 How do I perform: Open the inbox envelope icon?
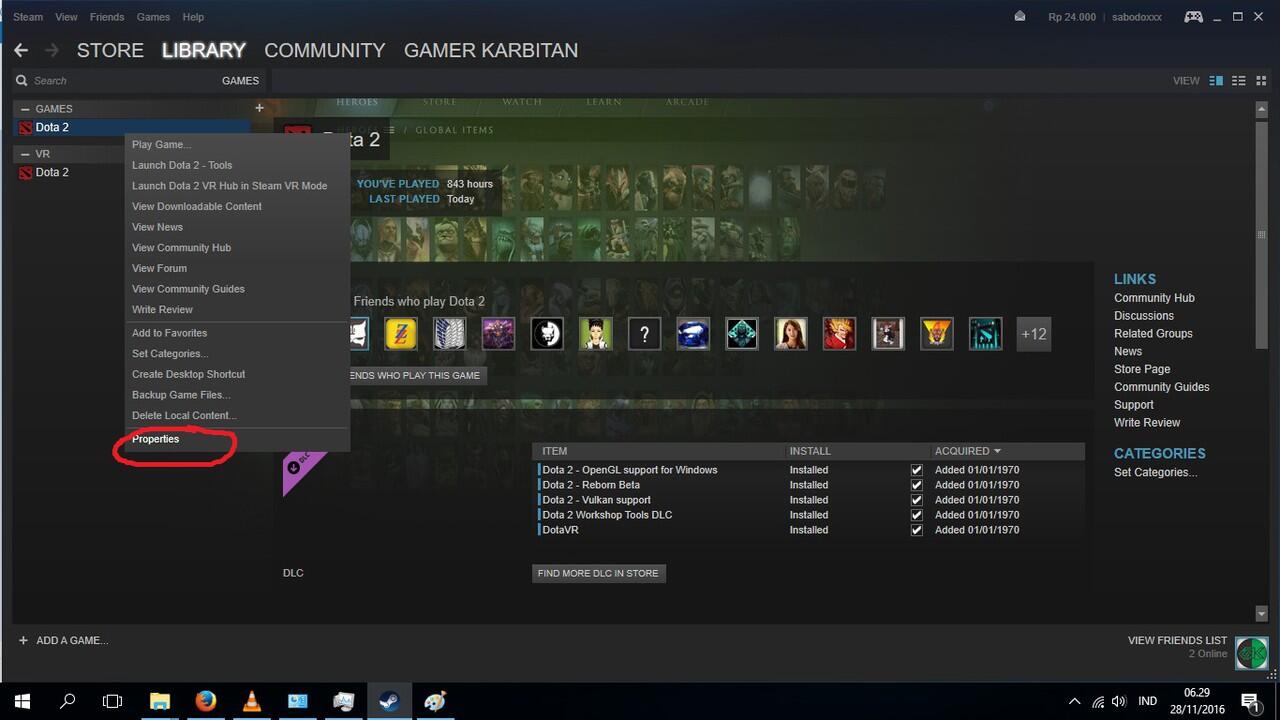(x=1020, y=16)
